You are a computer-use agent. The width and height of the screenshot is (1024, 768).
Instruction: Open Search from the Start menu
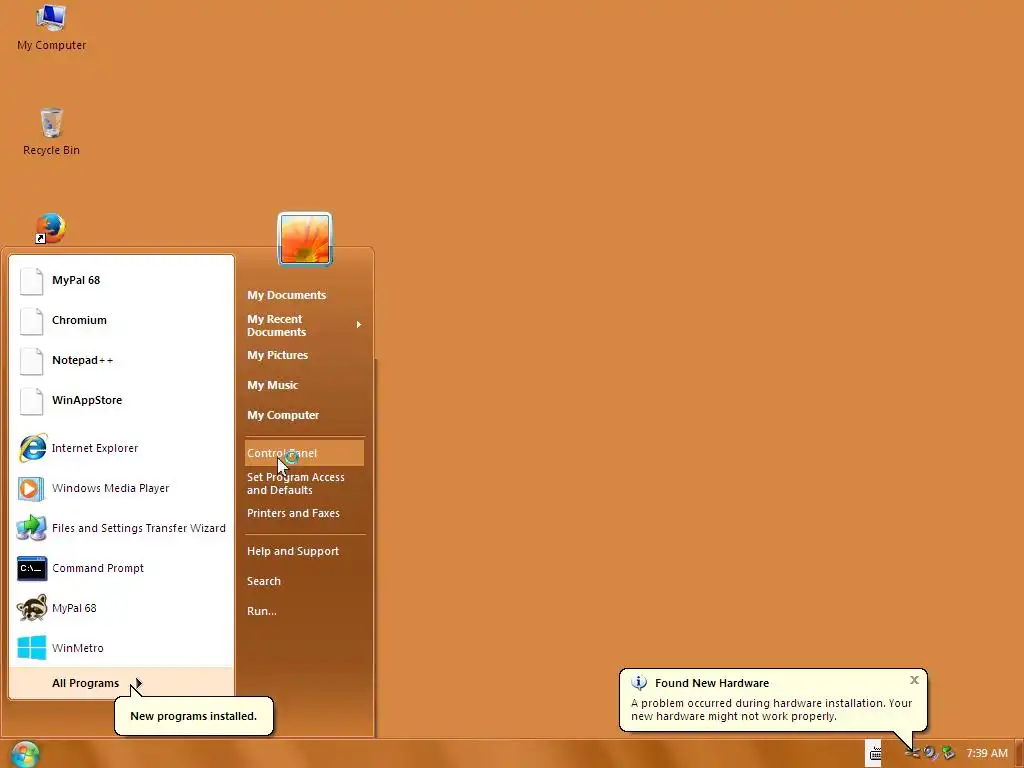(x=304, y=581)
